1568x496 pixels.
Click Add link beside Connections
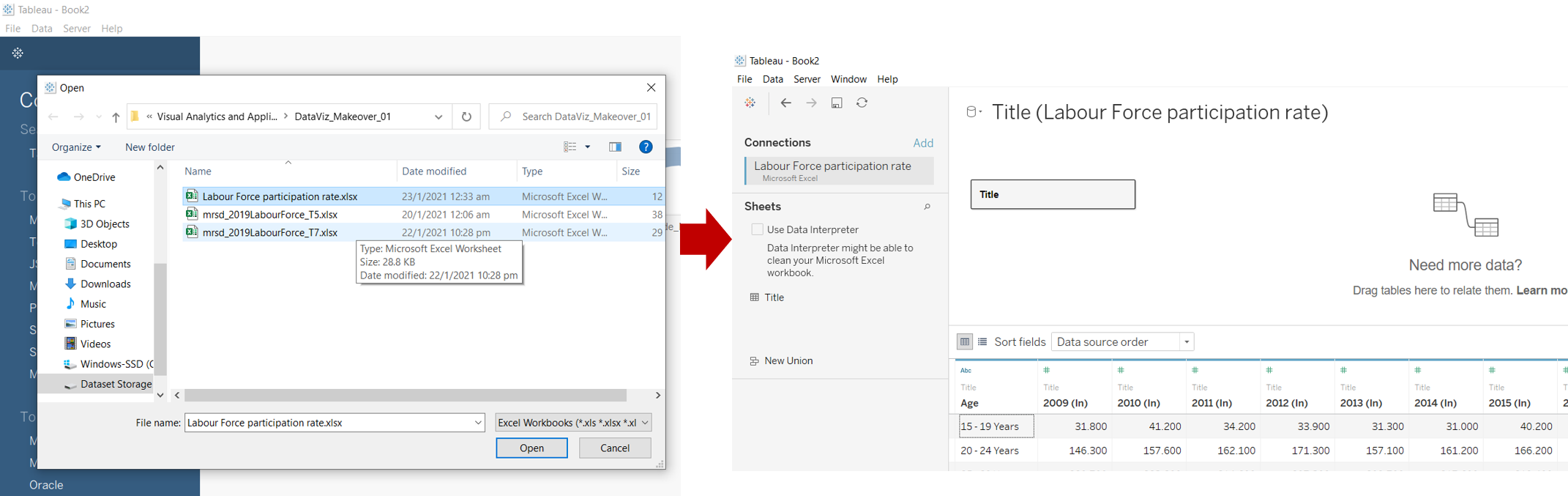923,144
